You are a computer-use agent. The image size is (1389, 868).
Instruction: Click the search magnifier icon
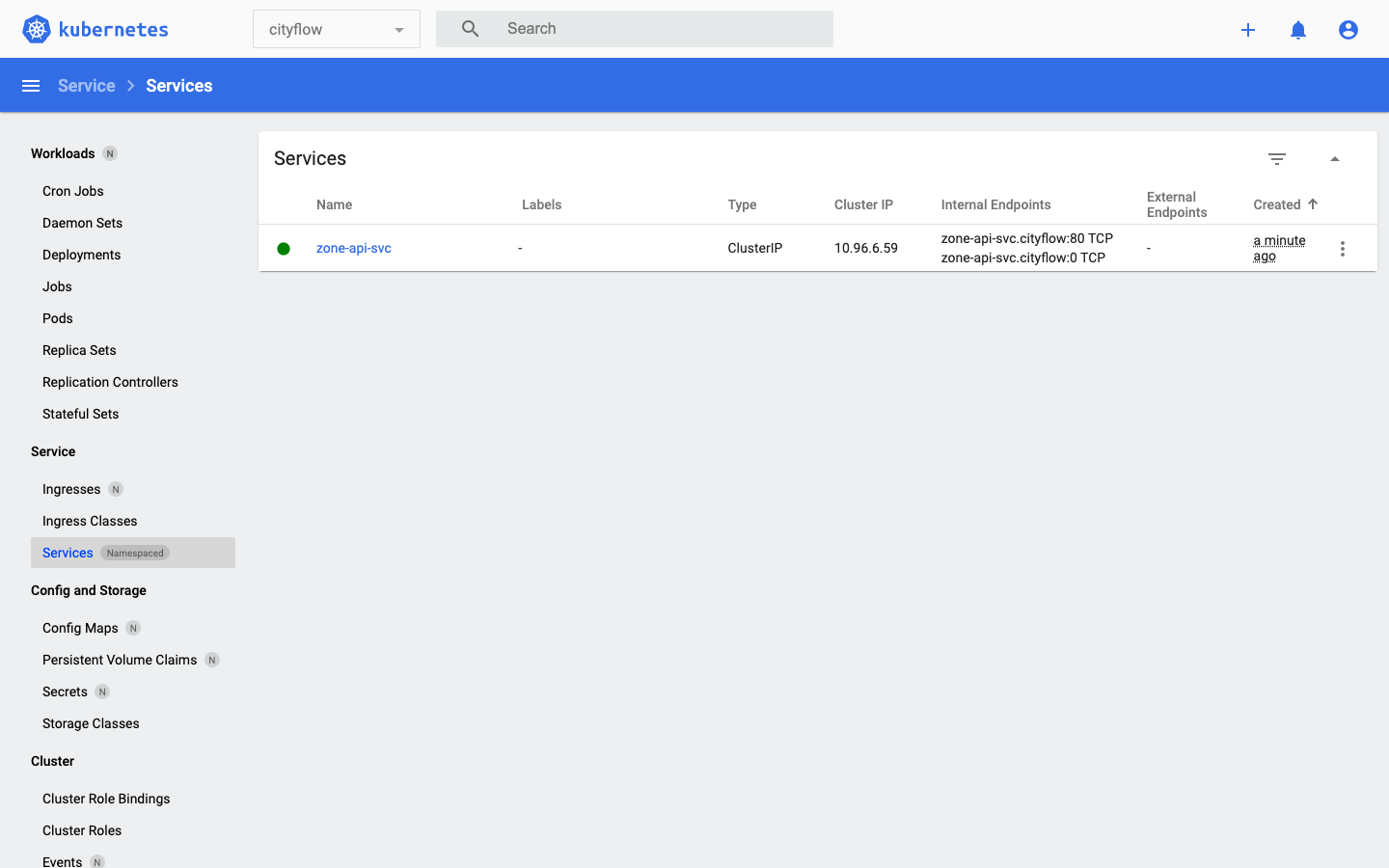click(x=470, y=29)
